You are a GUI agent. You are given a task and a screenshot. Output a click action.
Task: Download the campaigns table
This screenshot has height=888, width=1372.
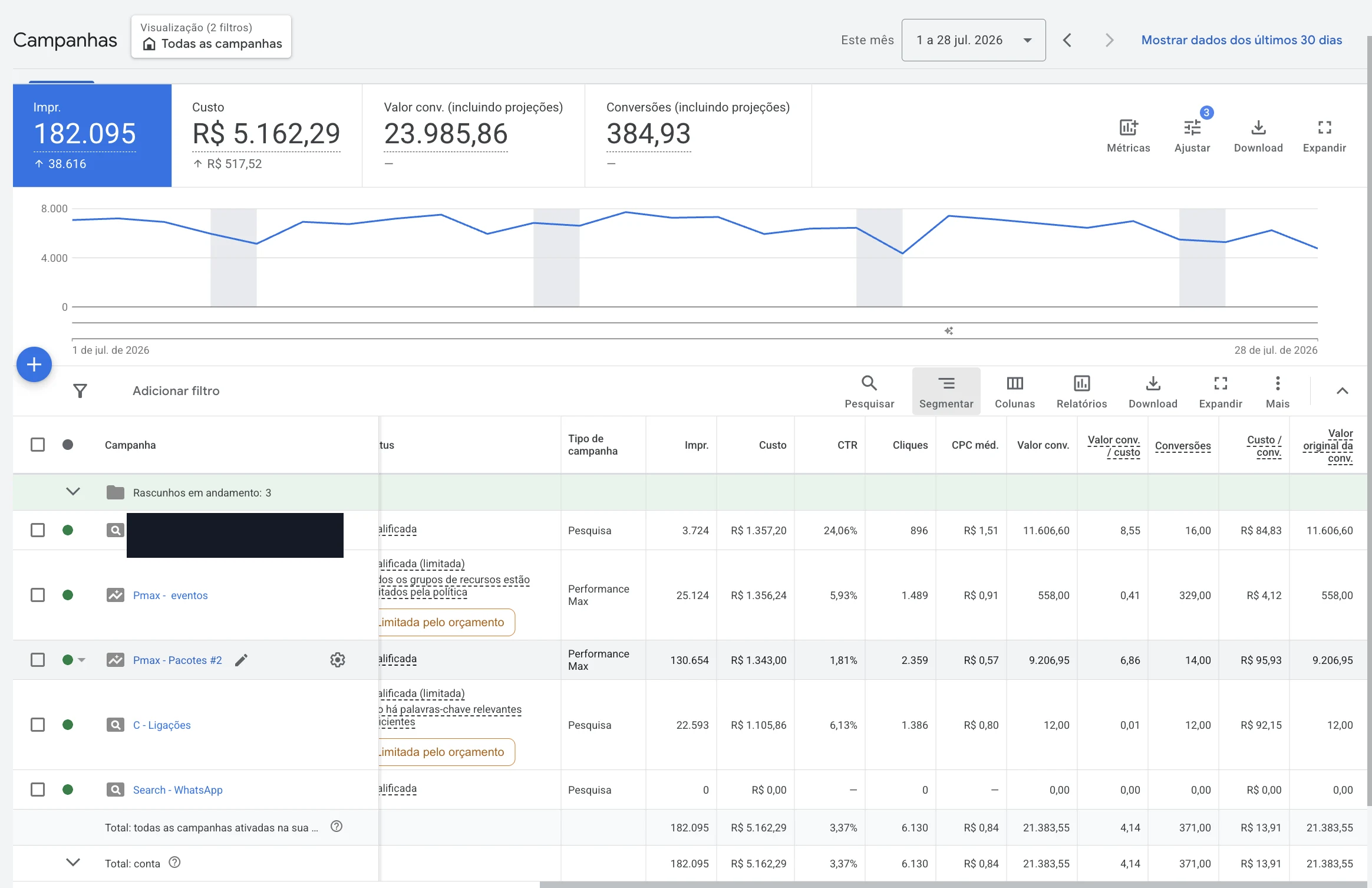point(1153,392)
